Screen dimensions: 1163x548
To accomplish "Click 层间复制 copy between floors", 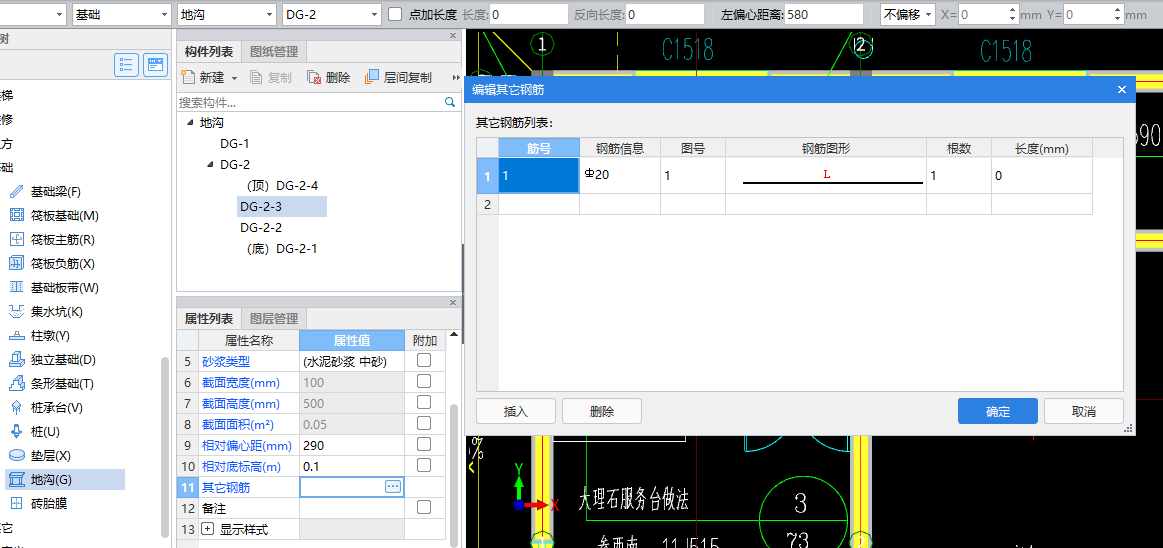I will point(398,77).
